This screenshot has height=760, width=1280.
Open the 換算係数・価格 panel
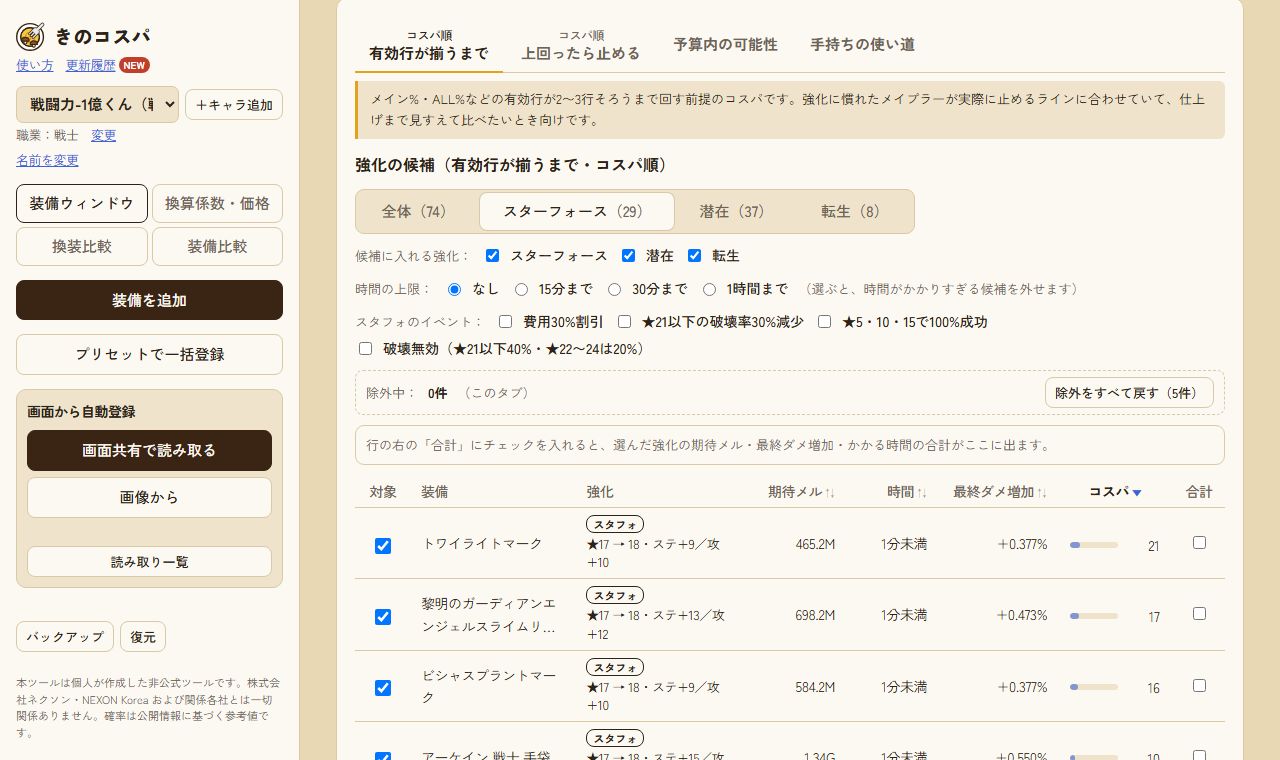tap(217, 203)
